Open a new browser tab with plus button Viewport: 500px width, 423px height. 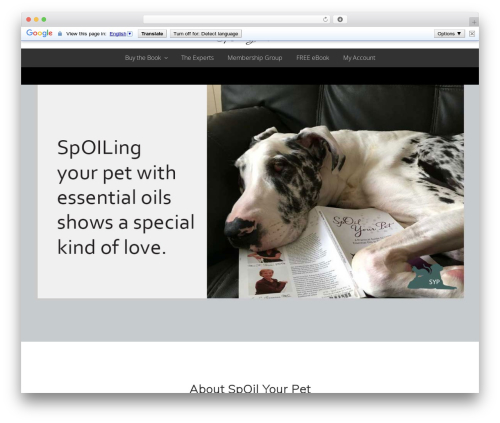coord(474,22)
